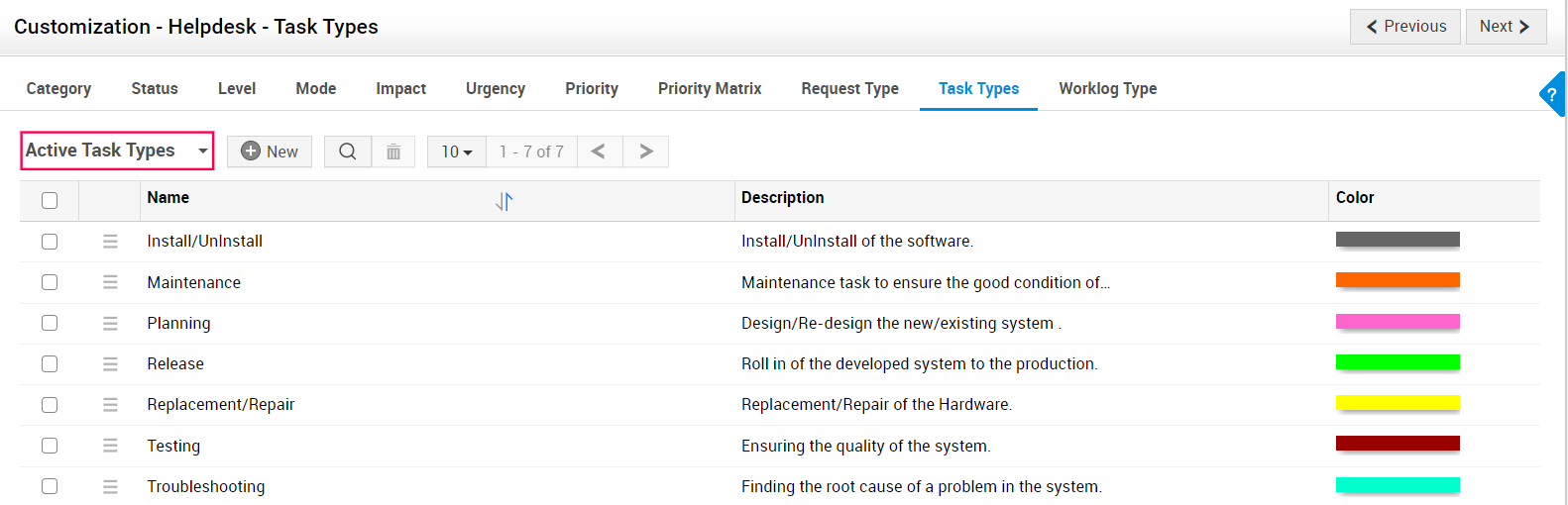Go to next page of task types
Viewport: 1568px width, 505px height.
[x=646, y=151]
